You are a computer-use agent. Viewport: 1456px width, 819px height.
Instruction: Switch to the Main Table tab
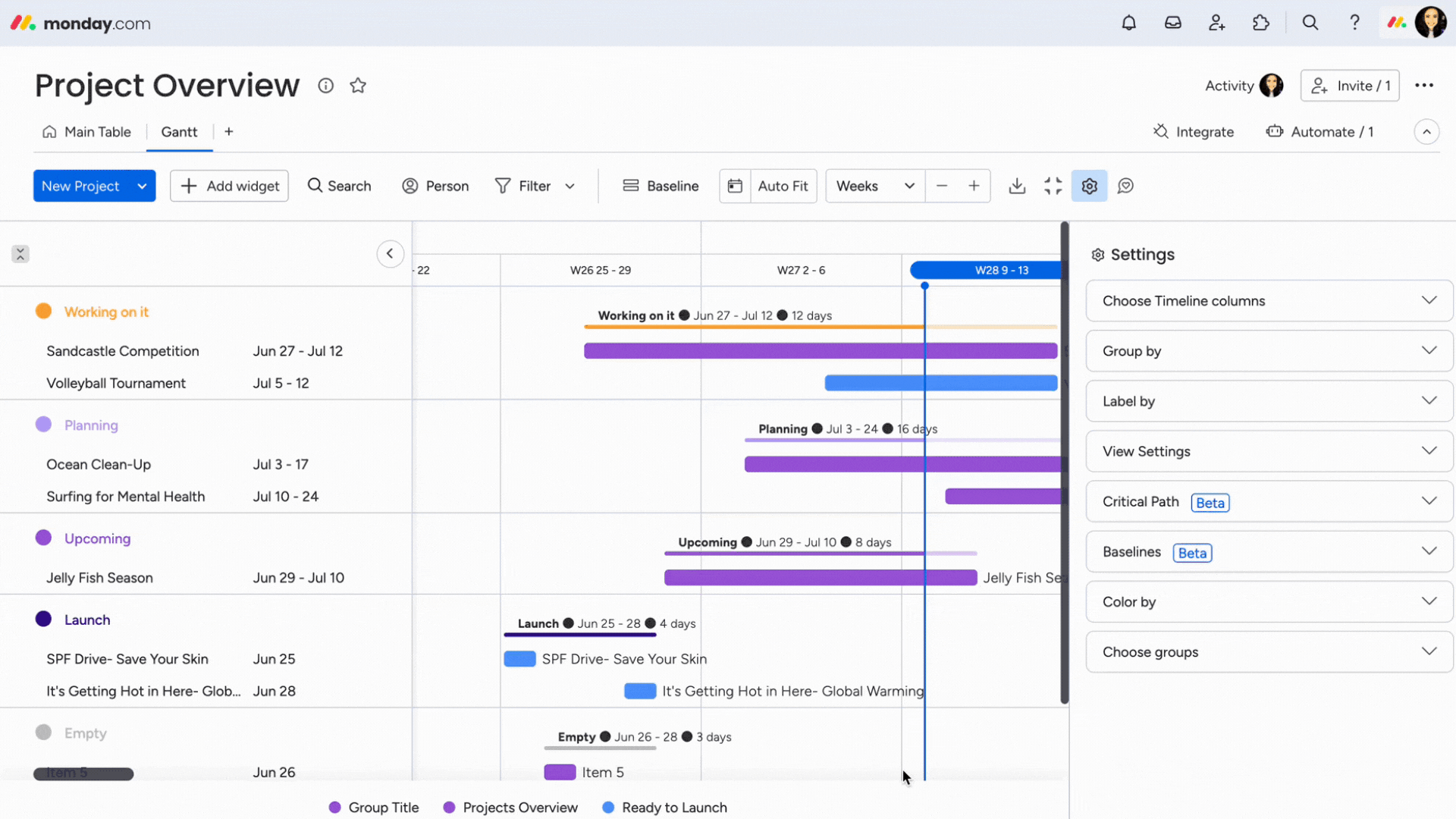pos(87,132)
